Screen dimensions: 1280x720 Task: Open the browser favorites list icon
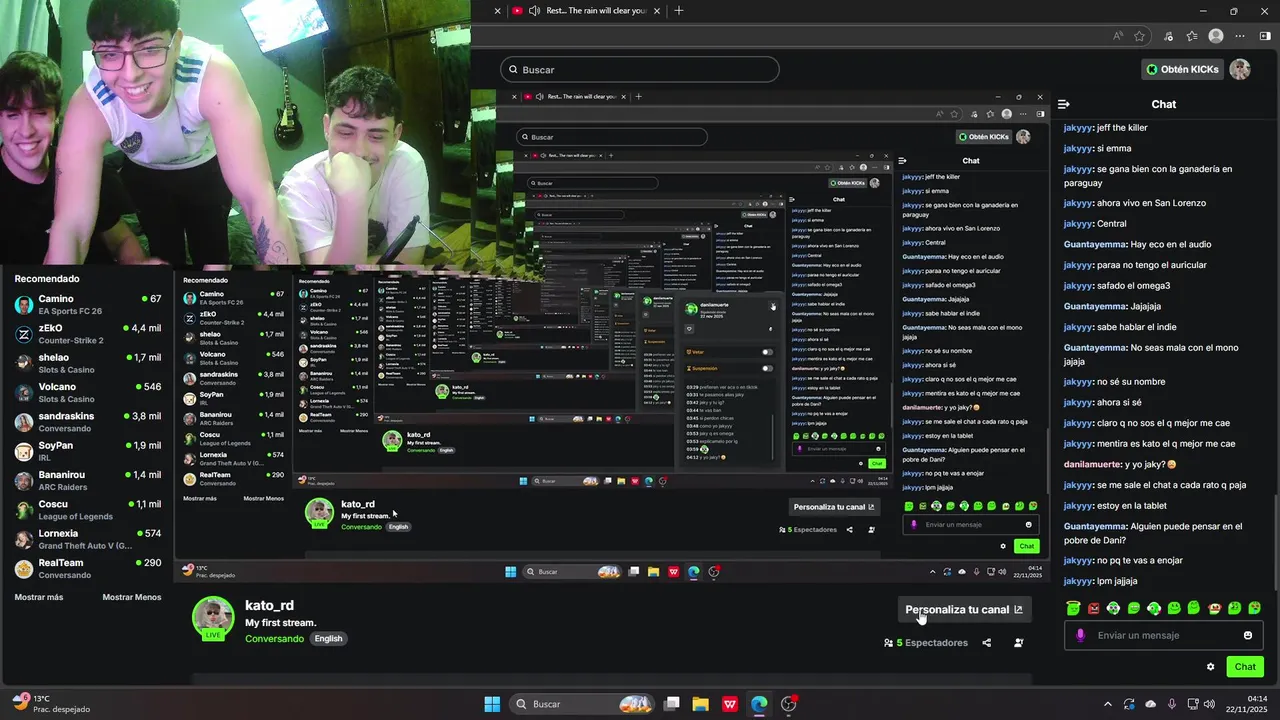(1192, 36)
